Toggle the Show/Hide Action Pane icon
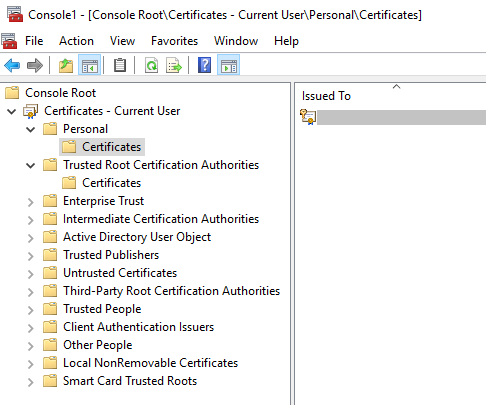The width and height of the screenshot is (486, 405). pyautogui.click(x=228, y=65)
